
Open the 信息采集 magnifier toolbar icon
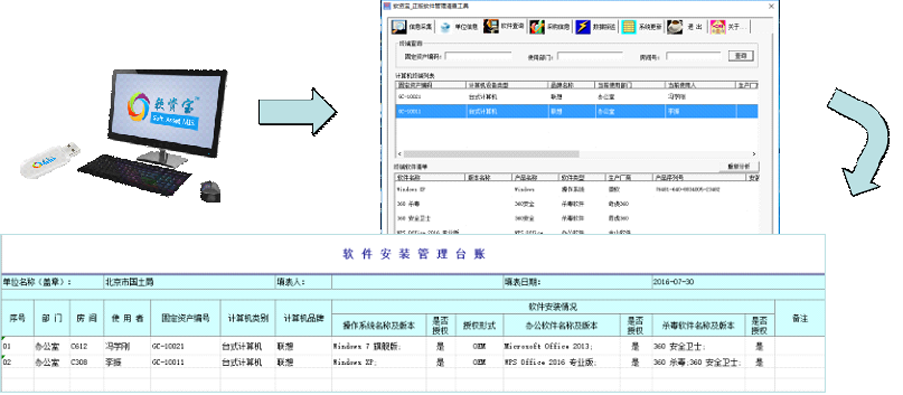coord(399,26)
